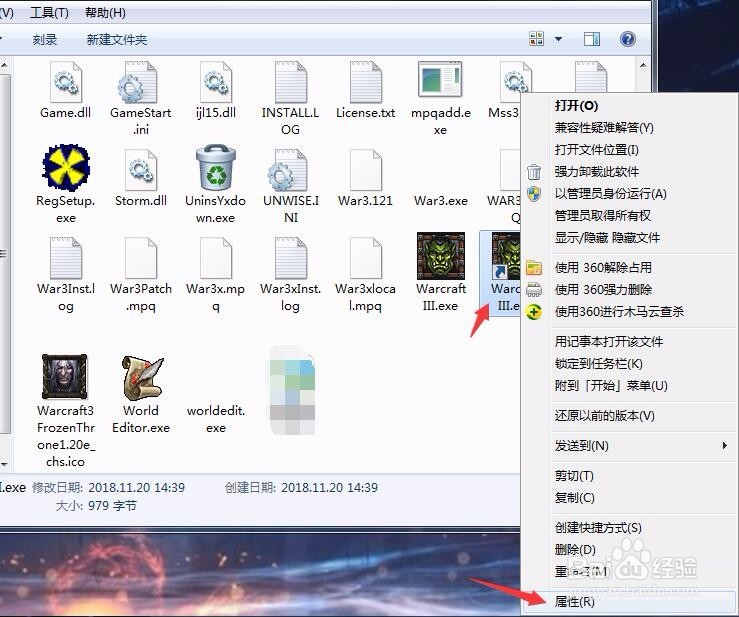Viewport: 739px width, 617px height.
Task: Click the 创建日期 2018.11.20 14:39 detail
Action: pos(301,487)
